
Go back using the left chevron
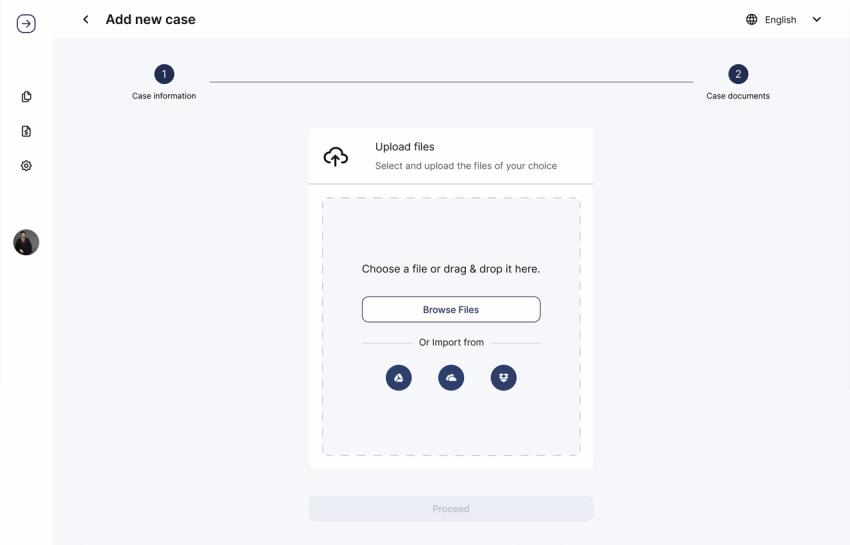click(86, 20)
